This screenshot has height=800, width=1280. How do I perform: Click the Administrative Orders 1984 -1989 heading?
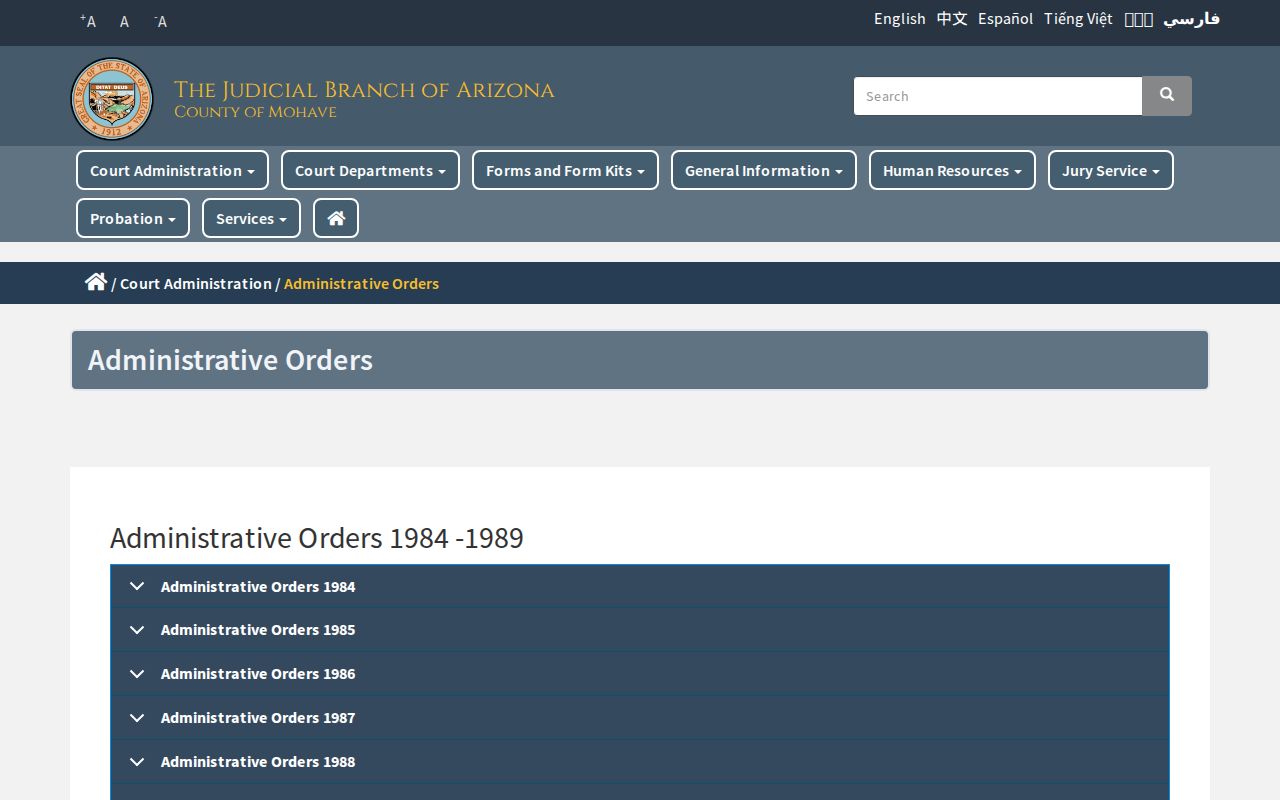point(317,537)
